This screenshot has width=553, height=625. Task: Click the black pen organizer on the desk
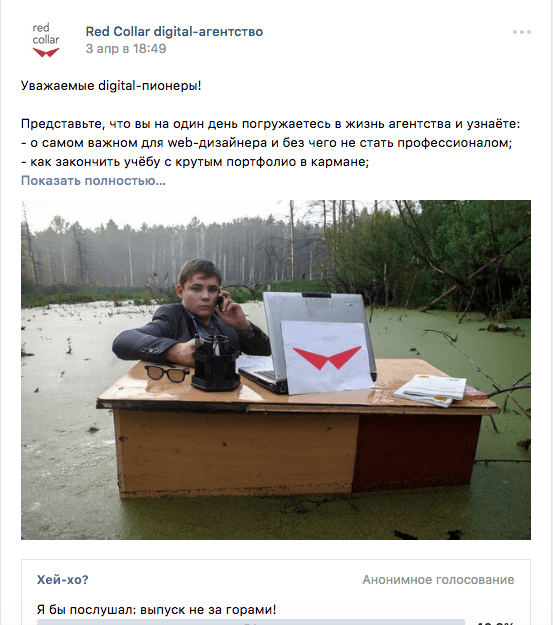click(x=216, y=363)
